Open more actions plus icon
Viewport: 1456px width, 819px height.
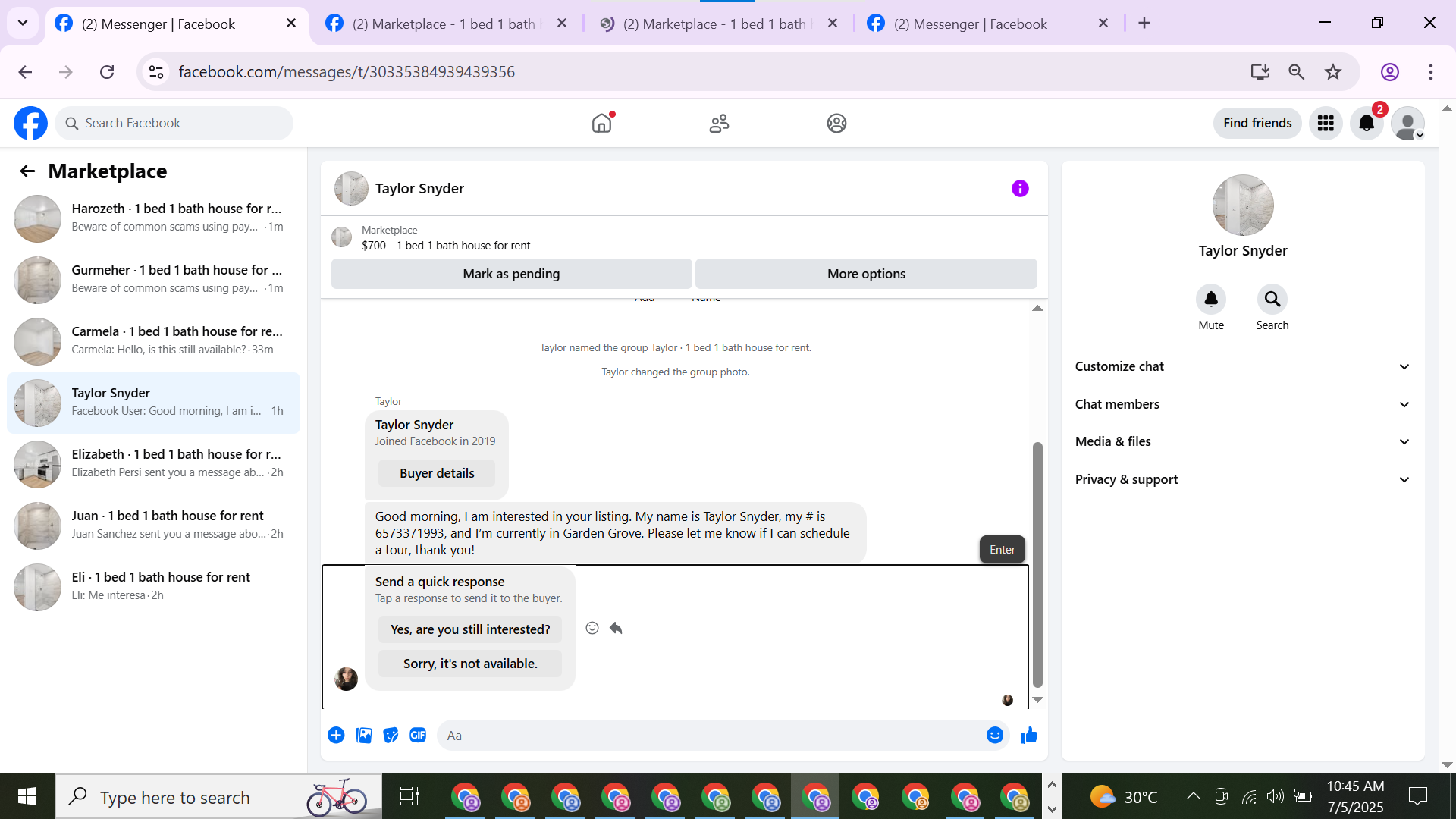(x=336, y=735)
